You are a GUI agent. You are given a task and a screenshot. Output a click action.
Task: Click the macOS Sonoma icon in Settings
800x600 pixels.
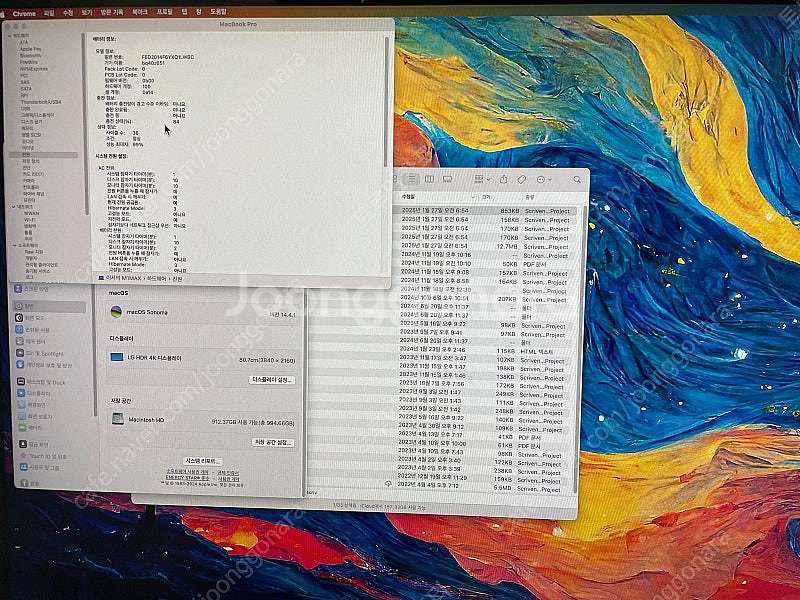[116, 311]
